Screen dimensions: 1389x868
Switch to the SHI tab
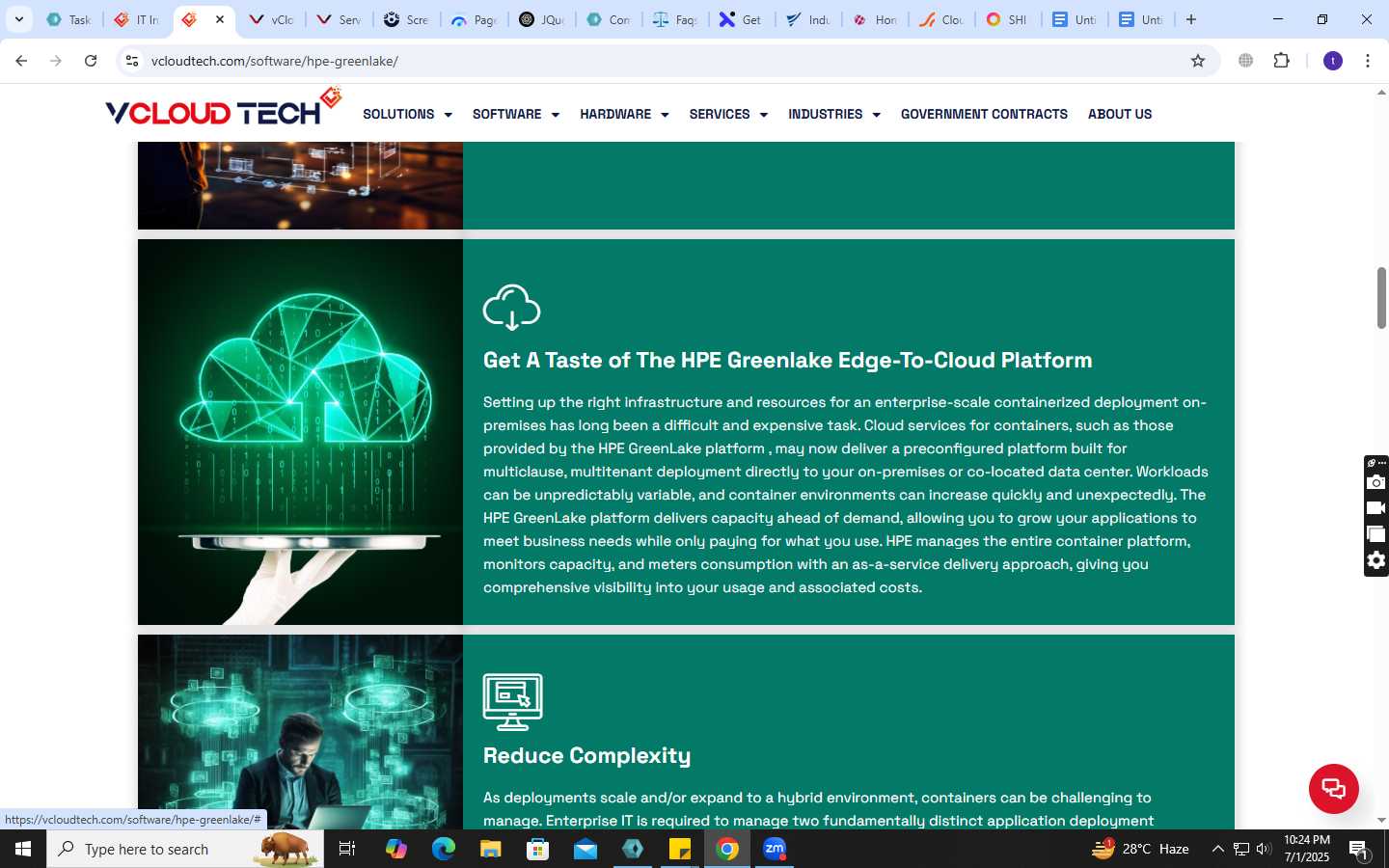(x=1008, y=19)
